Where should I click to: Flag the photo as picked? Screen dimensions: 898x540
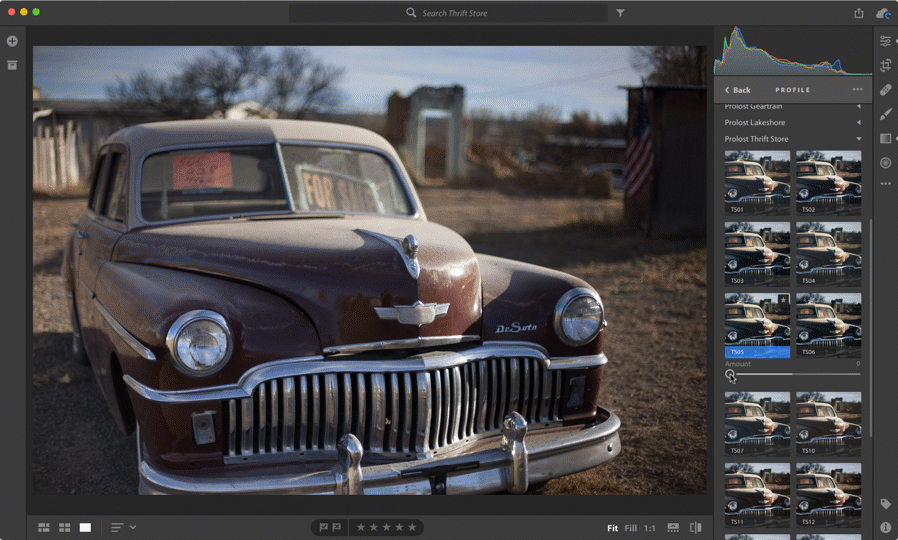coord(324,527)
